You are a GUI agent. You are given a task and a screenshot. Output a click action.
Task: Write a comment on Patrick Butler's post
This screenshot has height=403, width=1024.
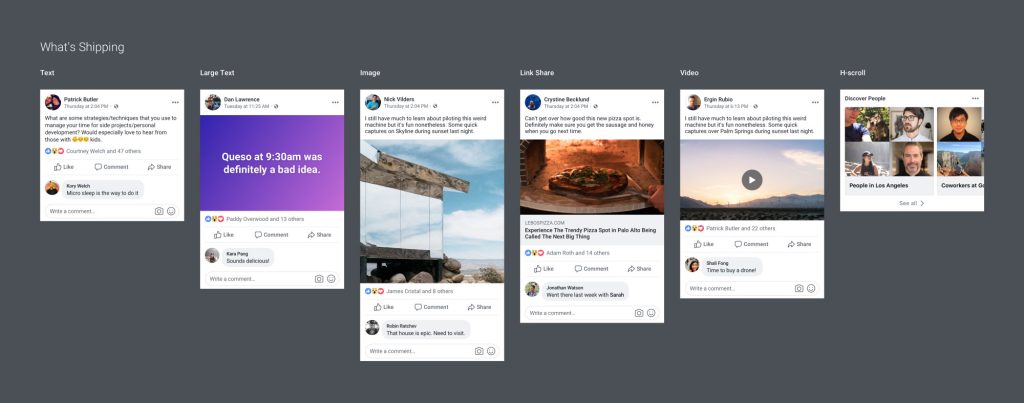click(x=112, y=211)
